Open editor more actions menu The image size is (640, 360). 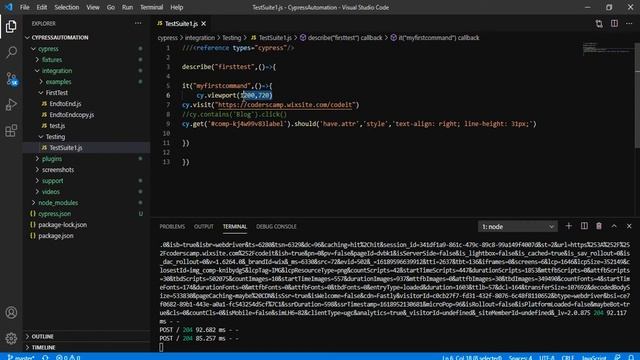629,24
